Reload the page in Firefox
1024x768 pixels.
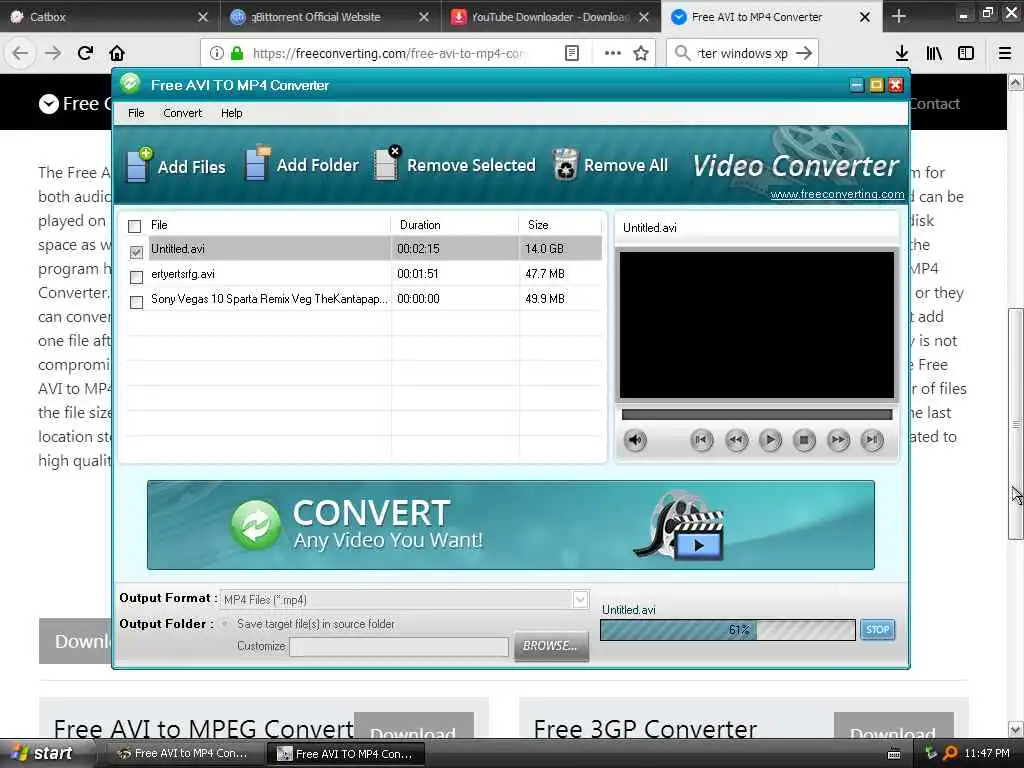coord(85,53)
